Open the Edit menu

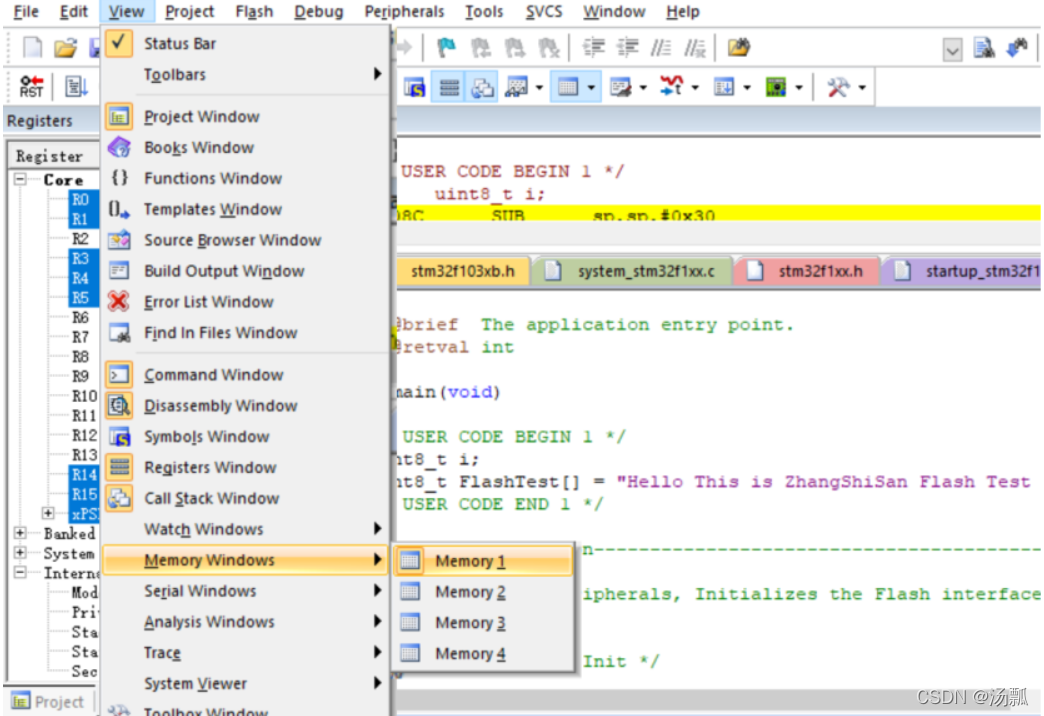pos(73,11)
